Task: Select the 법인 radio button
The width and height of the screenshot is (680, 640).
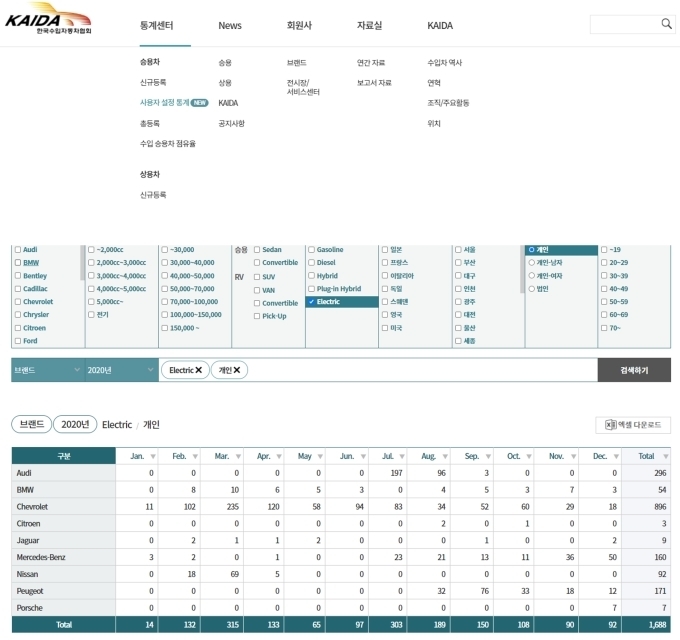Action: point(531,289)
